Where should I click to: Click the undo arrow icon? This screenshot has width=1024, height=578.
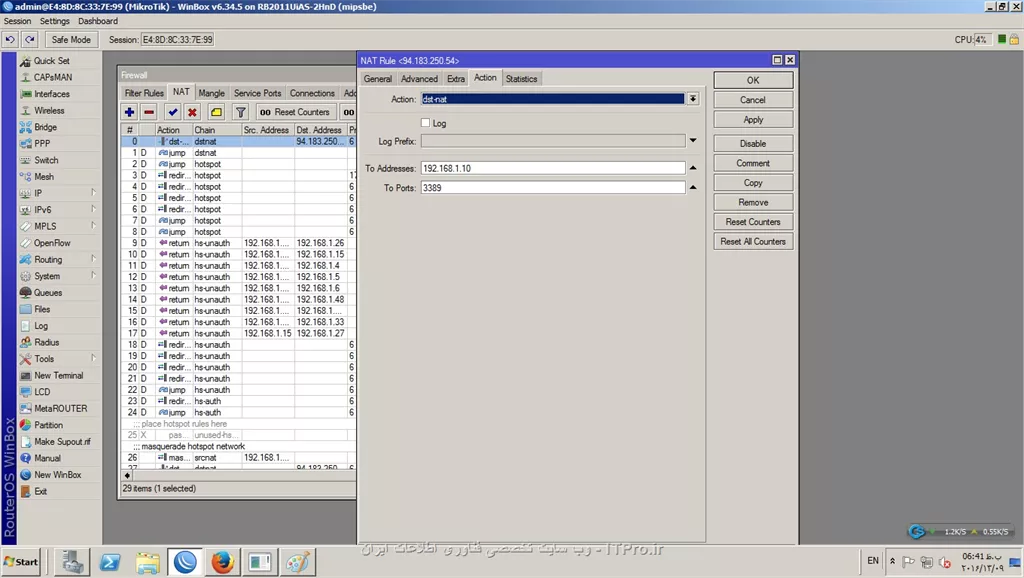click(10, 40)
